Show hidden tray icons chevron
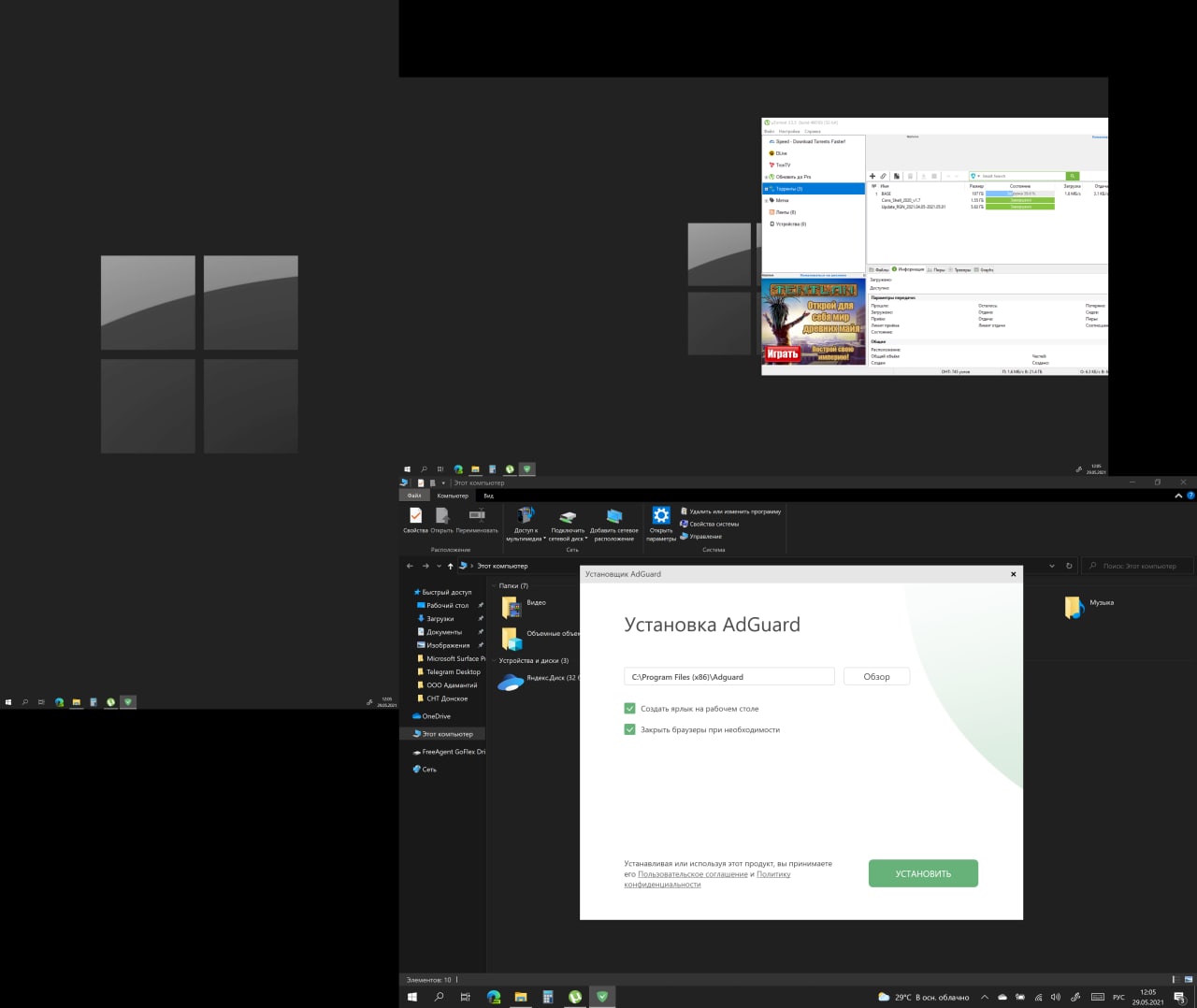1197x1008 pixels. click(x=985, y=997)
